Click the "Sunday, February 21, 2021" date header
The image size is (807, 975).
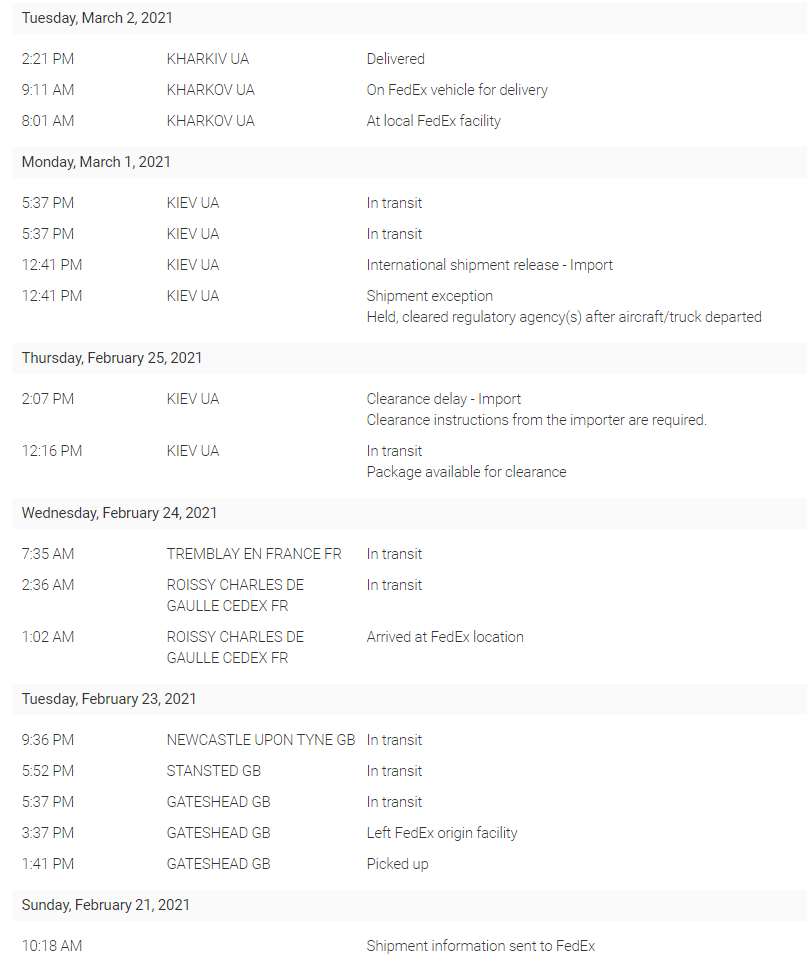(x=105, y=905)
